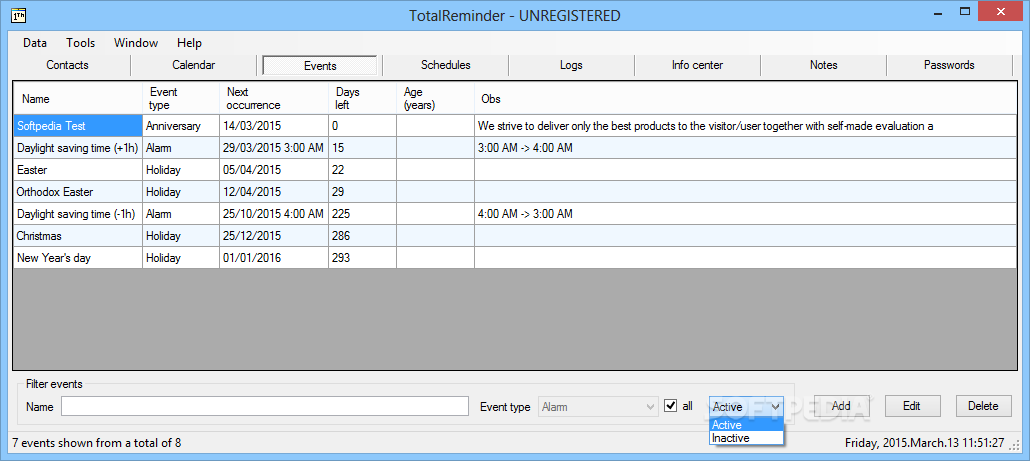
Task: Open the Help menu
Action: [189, 43]
